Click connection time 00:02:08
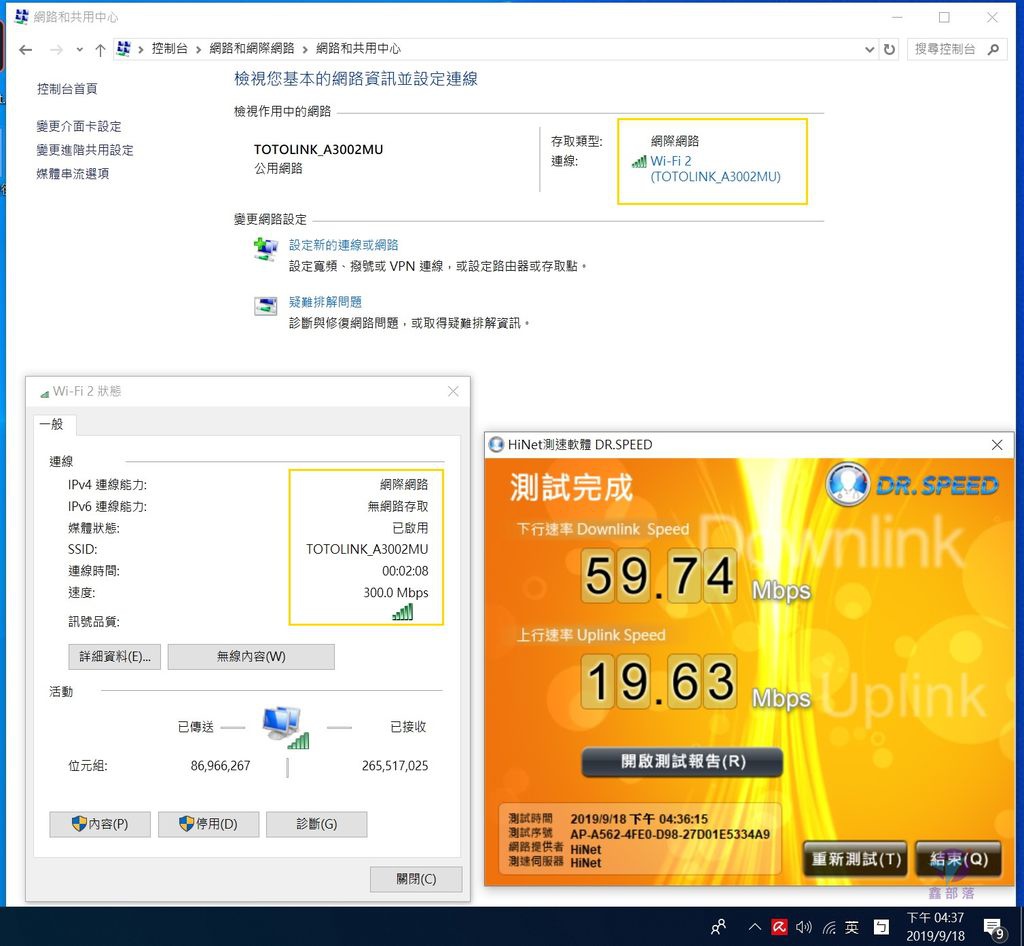 pos(406,571)
